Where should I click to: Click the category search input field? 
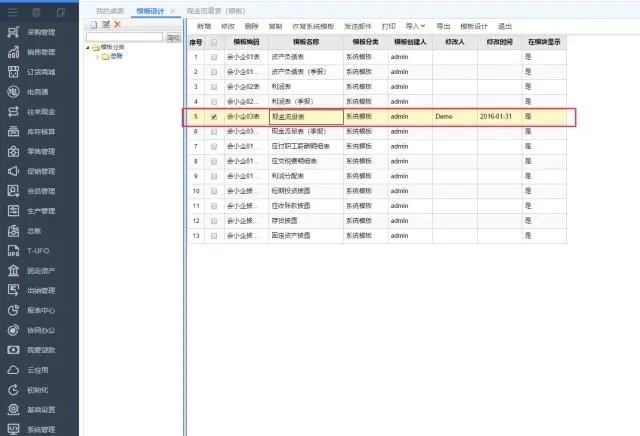[124, 37]
